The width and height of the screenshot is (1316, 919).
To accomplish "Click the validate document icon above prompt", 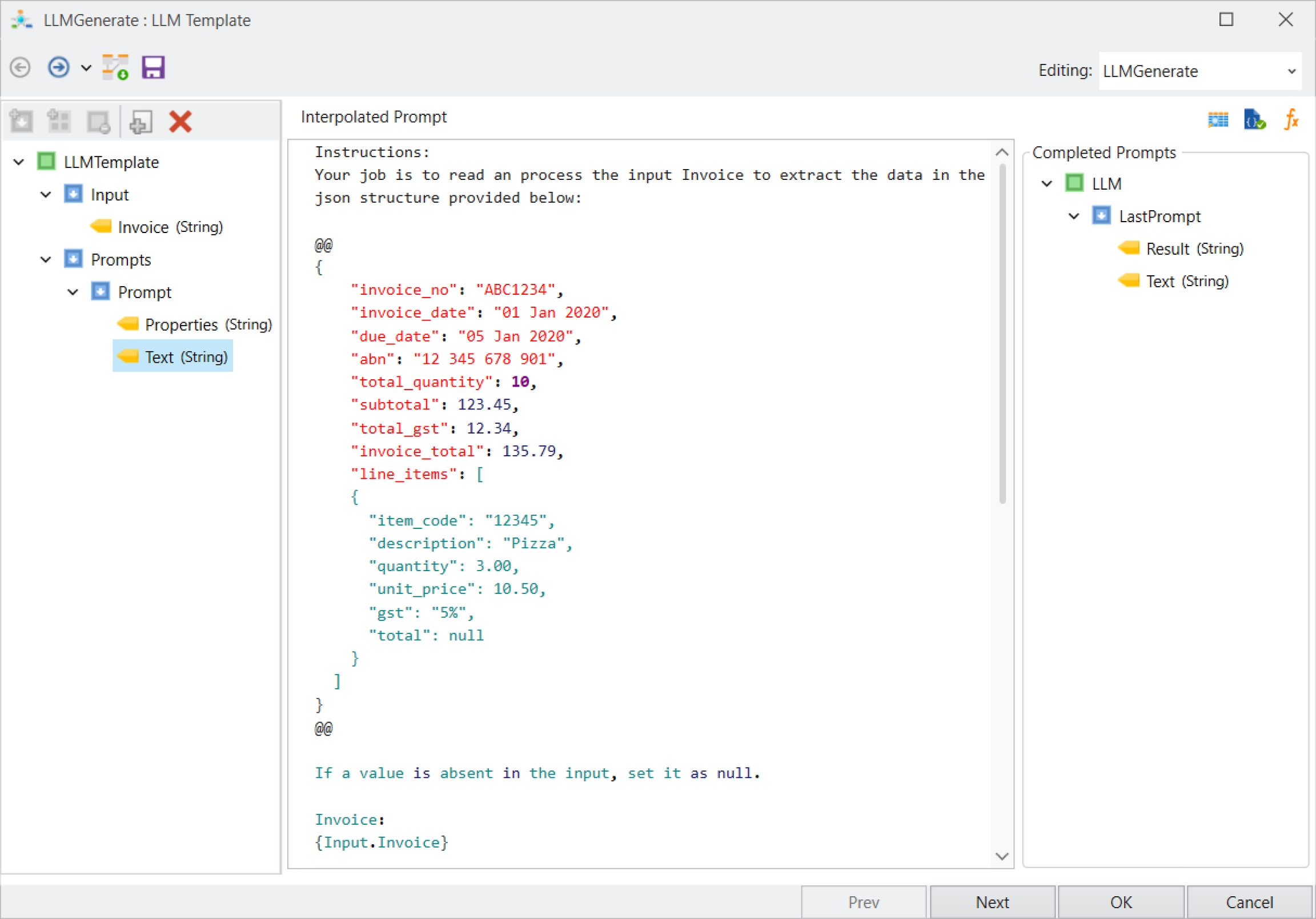I will [1254, 120].
